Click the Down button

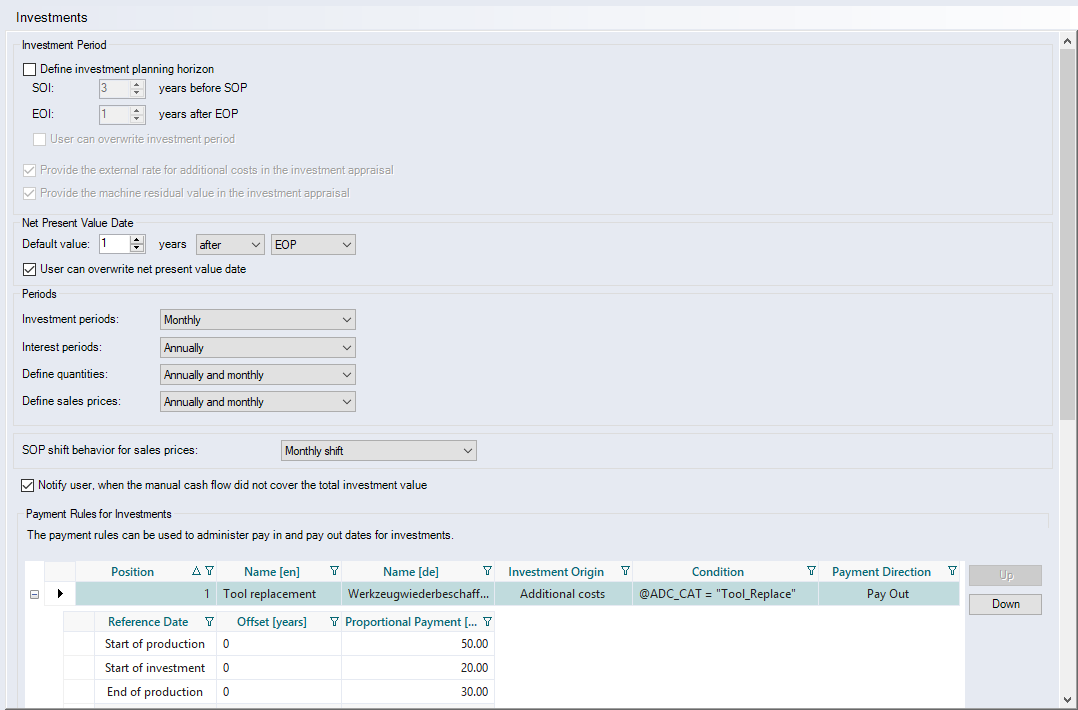1005,604
